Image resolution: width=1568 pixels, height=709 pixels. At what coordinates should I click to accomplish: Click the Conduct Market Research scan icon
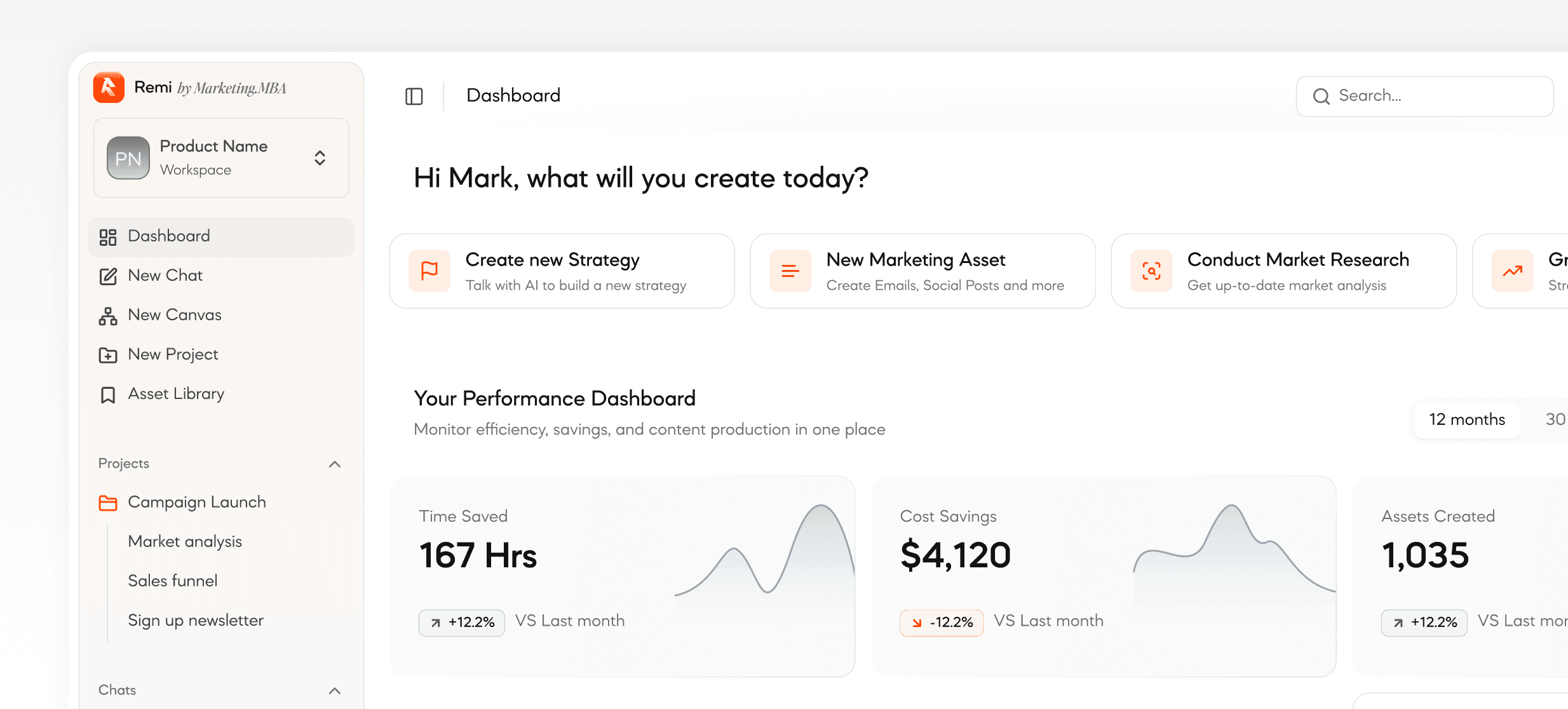1151,271
